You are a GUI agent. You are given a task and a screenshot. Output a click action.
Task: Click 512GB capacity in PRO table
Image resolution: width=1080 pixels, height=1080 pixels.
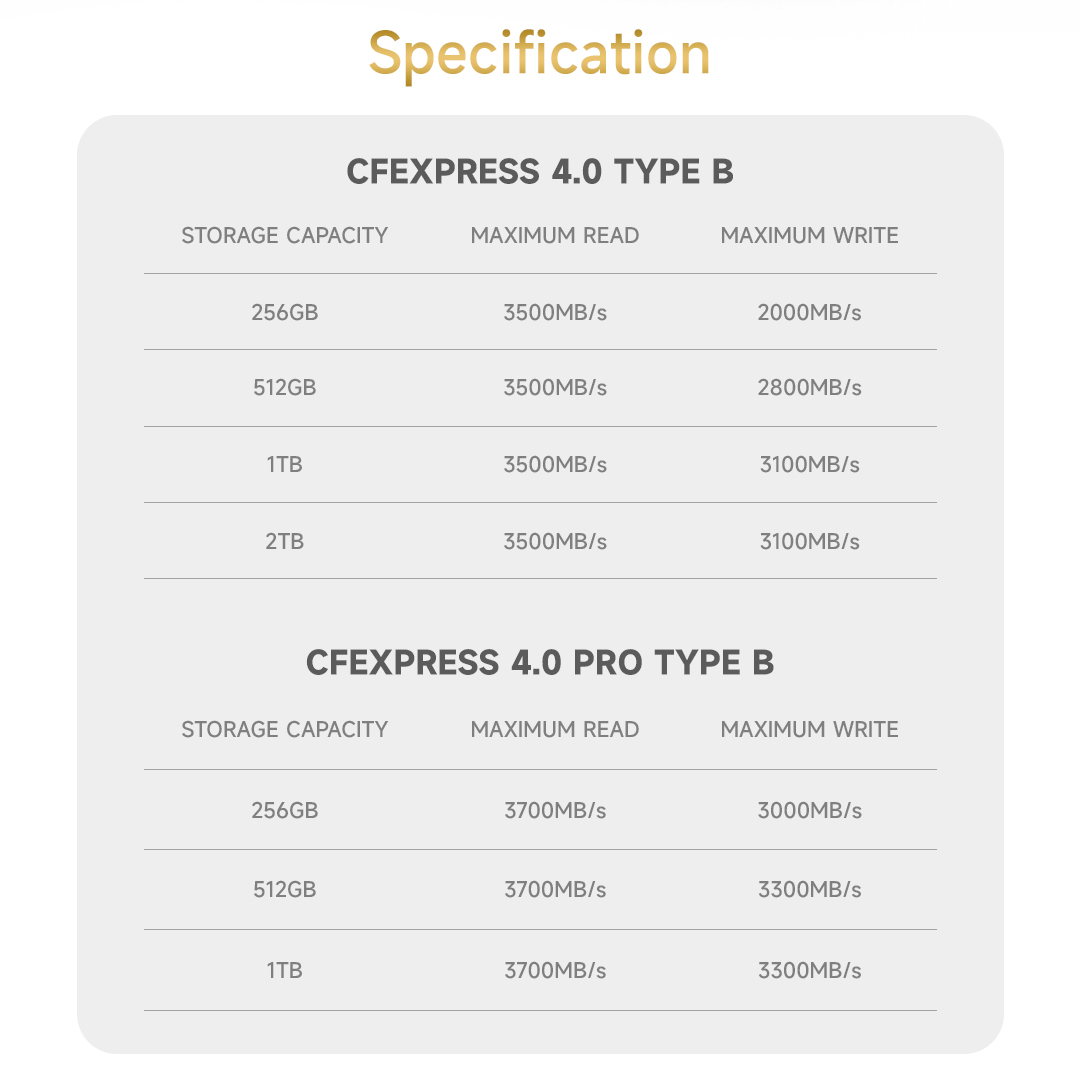pyautogui.click(x=284, y=890)
